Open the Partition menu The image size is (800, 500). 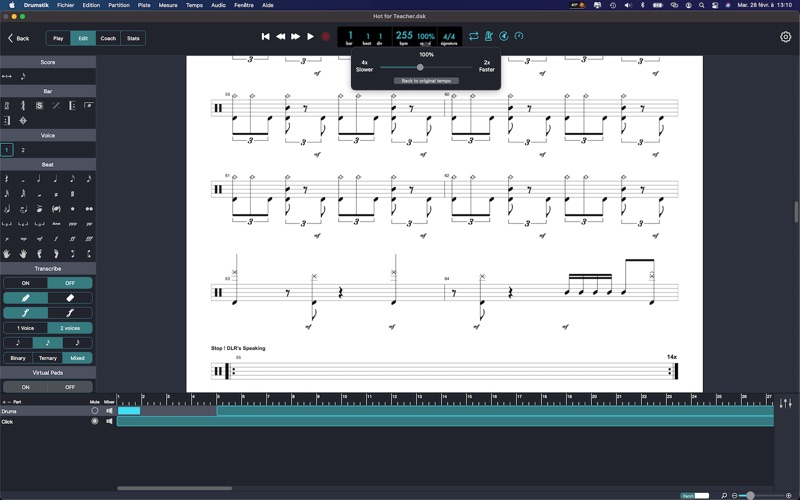pyautogui.click(x=119, y=5)
